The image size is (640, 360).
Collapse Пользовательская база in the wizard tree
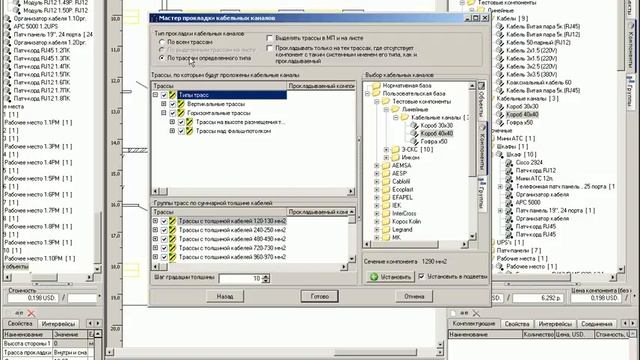[367, 93]
